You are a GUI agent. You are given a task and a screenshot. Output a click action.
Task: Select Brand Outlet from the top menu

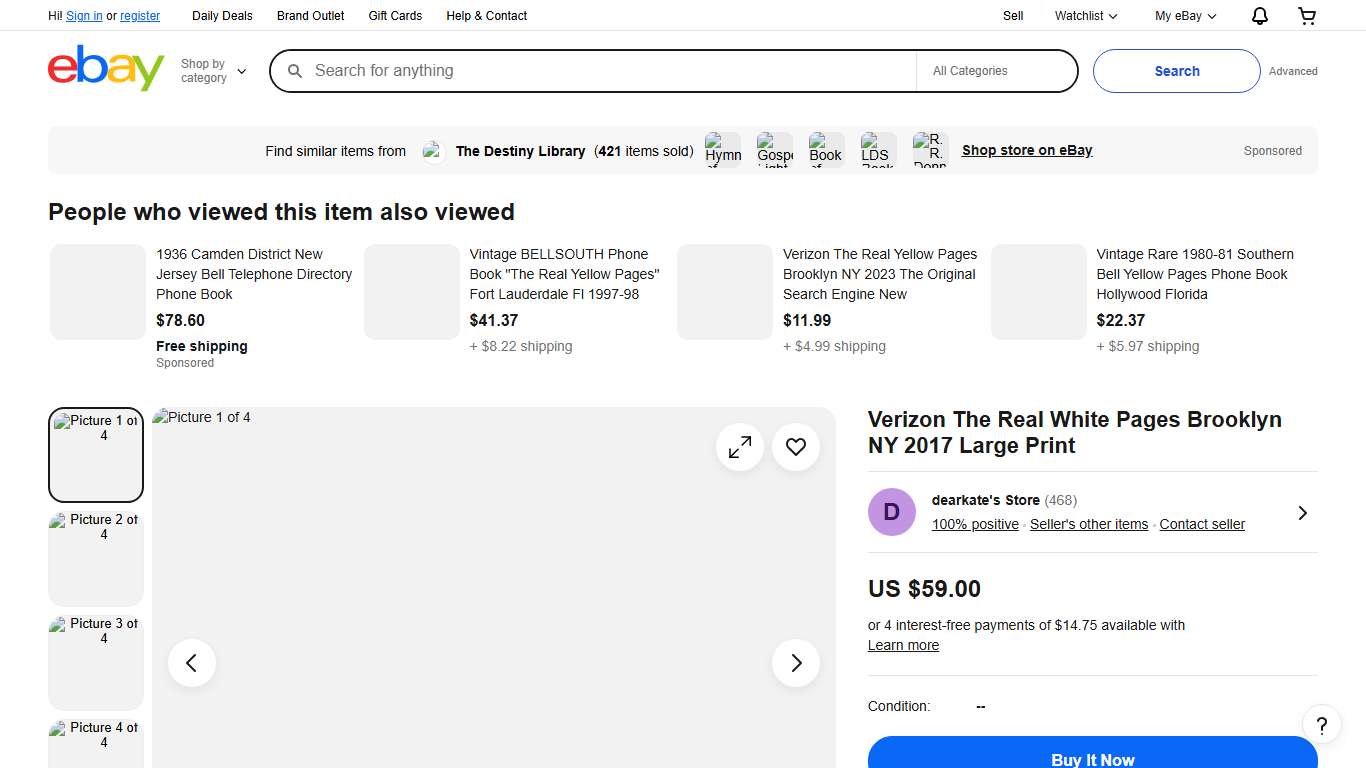click(310, 15)
